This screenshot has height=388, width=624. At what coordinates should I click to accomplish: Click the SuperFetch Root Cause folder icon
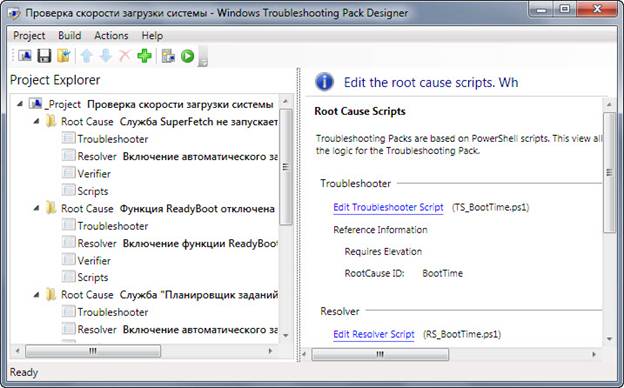(51, 121)
